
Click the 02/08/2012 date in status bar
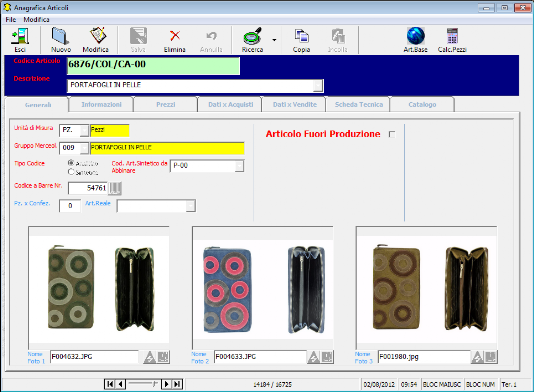tap(379, 385)
